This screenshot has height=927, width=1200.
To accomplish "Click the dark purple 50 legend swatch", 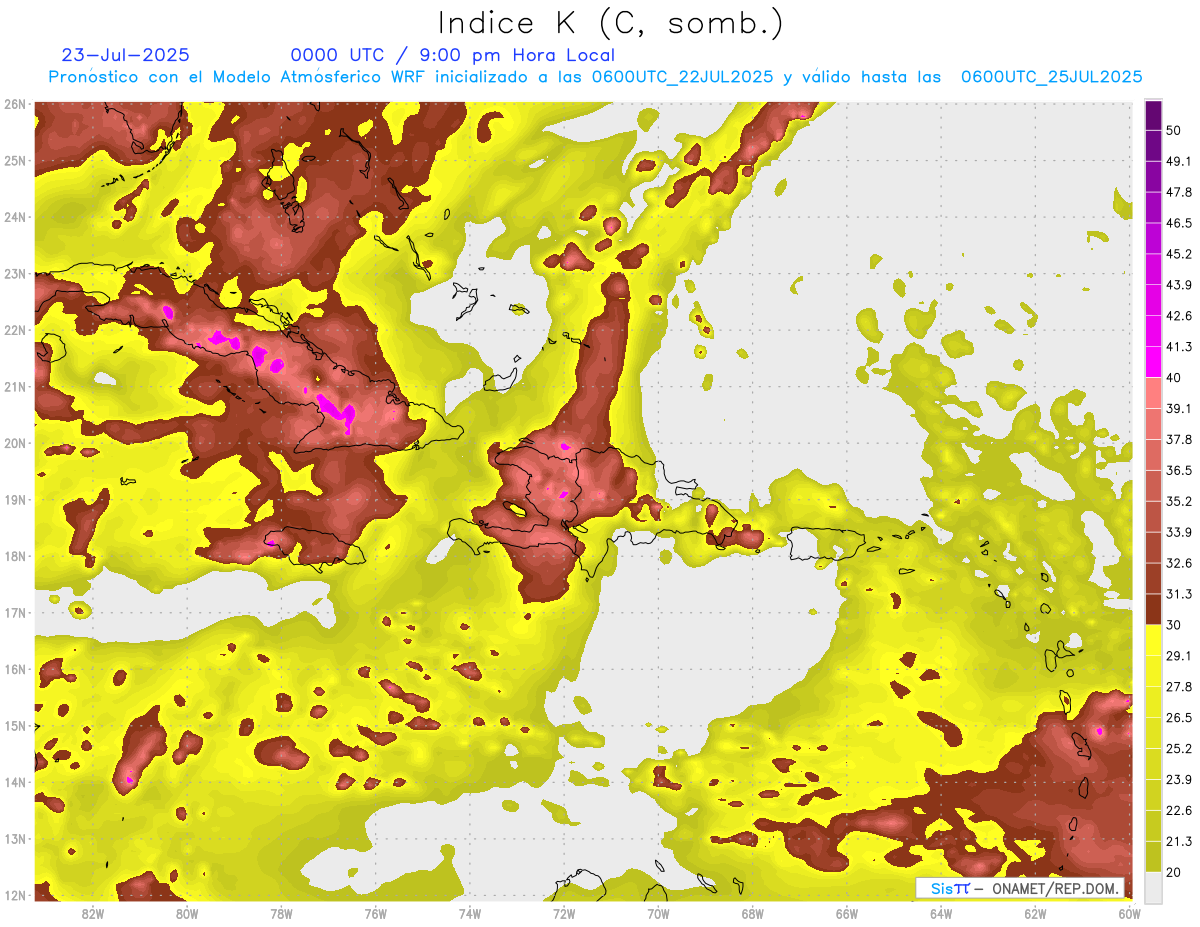I will click(x=1153, y=115).
